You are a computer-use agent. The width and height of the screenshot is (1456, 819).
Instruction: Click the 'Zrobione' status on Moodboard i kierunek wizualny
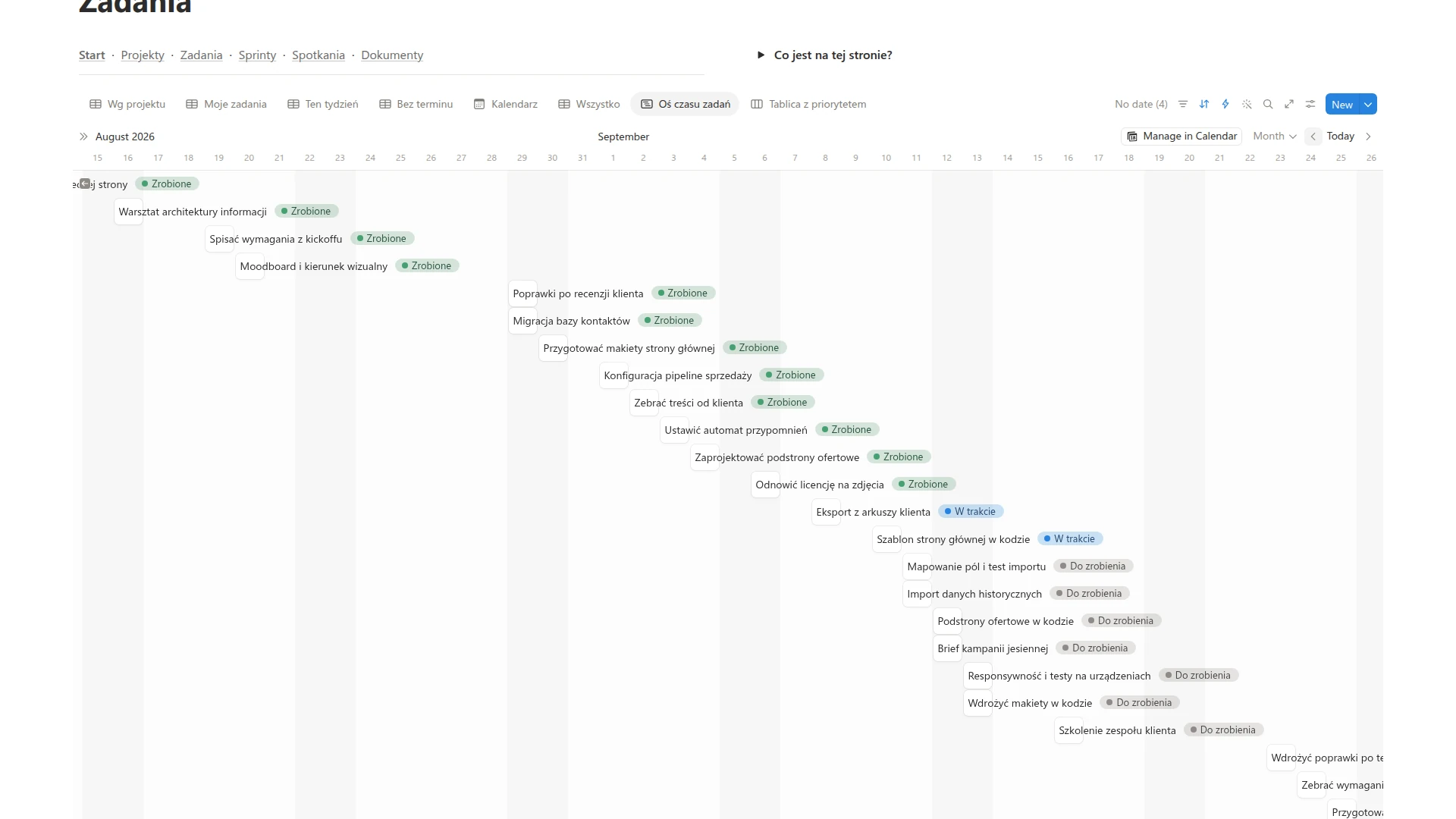(427, 266)
